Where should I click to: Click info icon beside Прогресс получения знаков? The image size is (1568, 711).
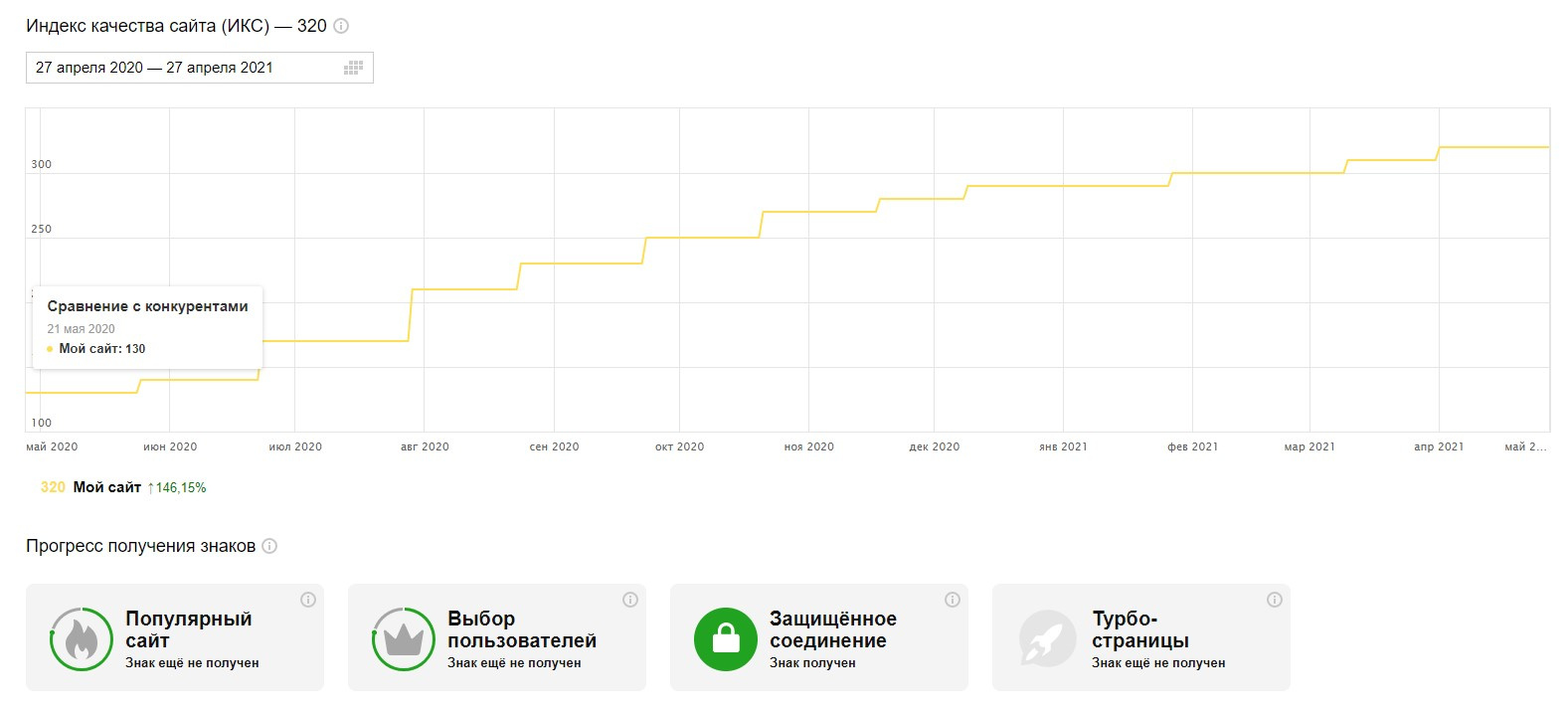[269, 546]
